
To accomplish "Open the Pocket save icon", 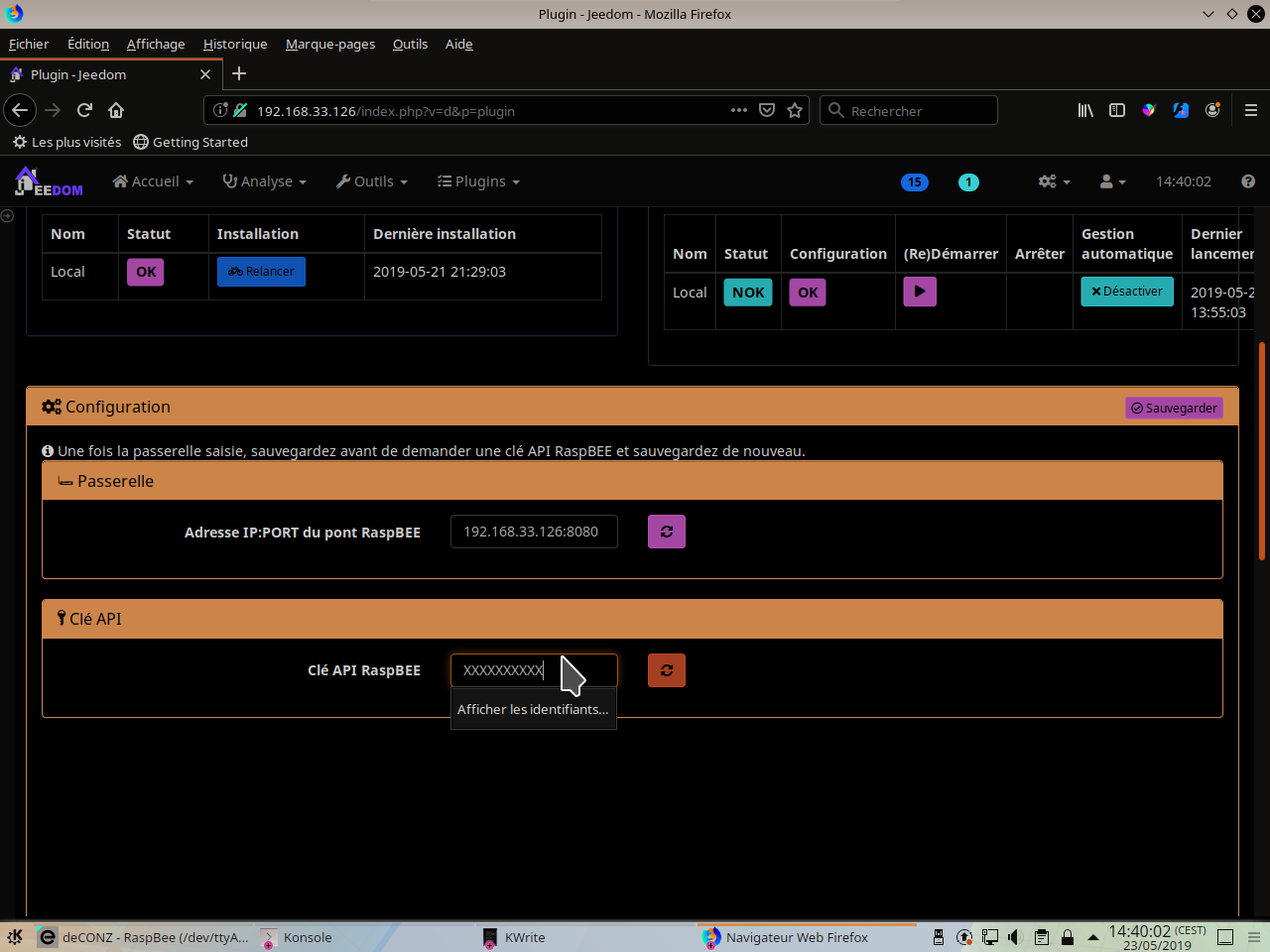I will tap(767, 110).
